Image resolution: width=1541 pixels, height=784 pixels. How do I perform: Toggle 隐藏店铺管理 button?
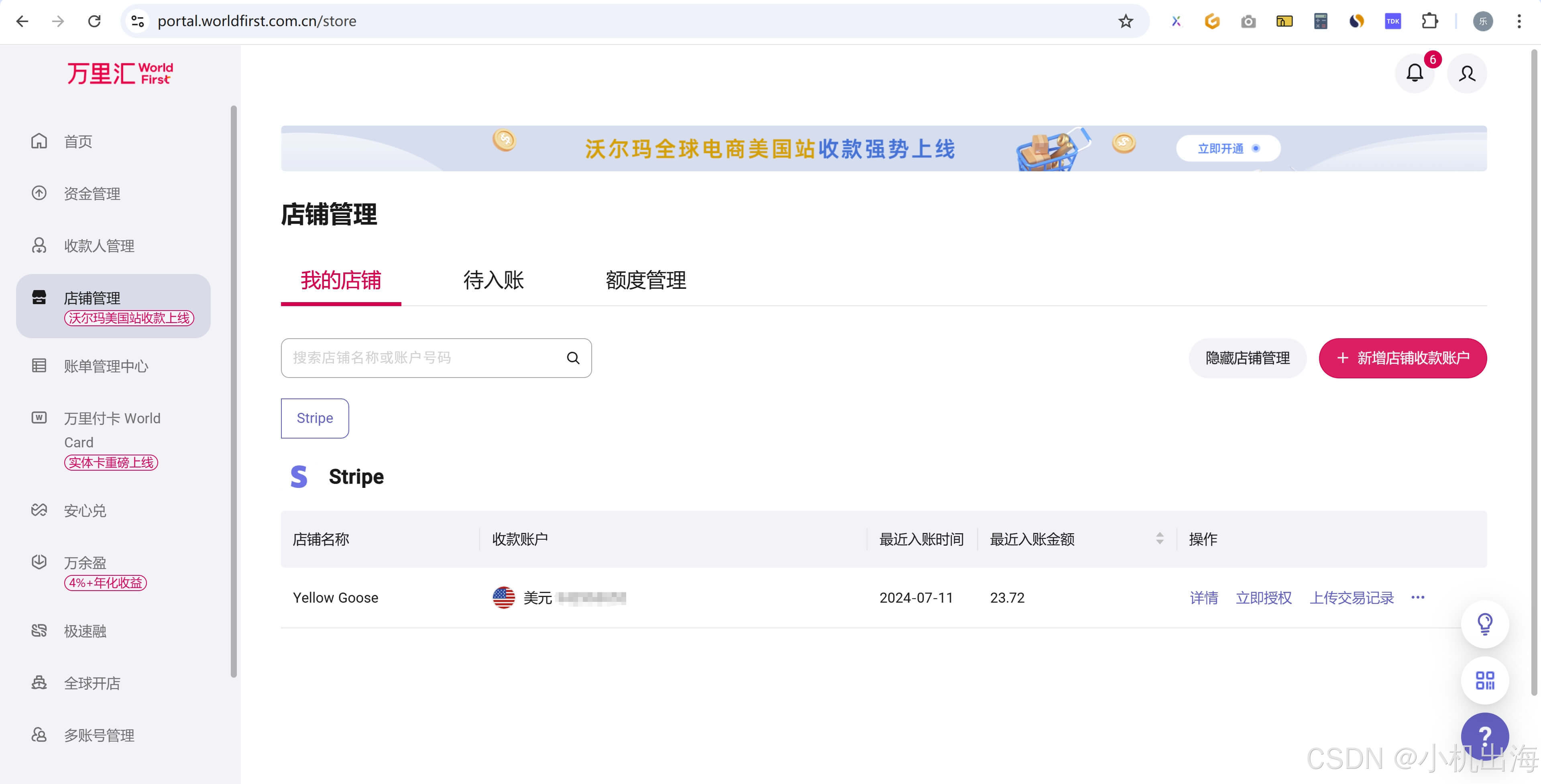click(x=1247, y=357)
